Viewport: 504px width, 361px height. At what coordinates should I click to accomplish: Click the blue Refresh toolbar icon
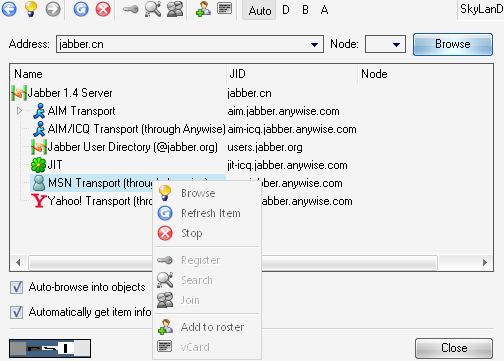click(81, 9)
